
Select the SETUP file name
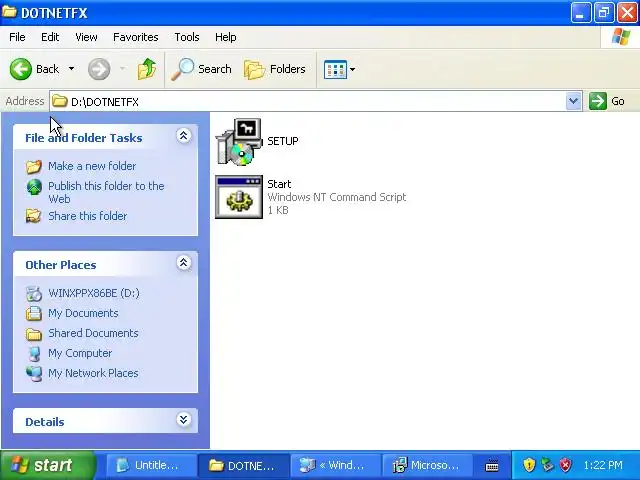click(x=282, y=141)
